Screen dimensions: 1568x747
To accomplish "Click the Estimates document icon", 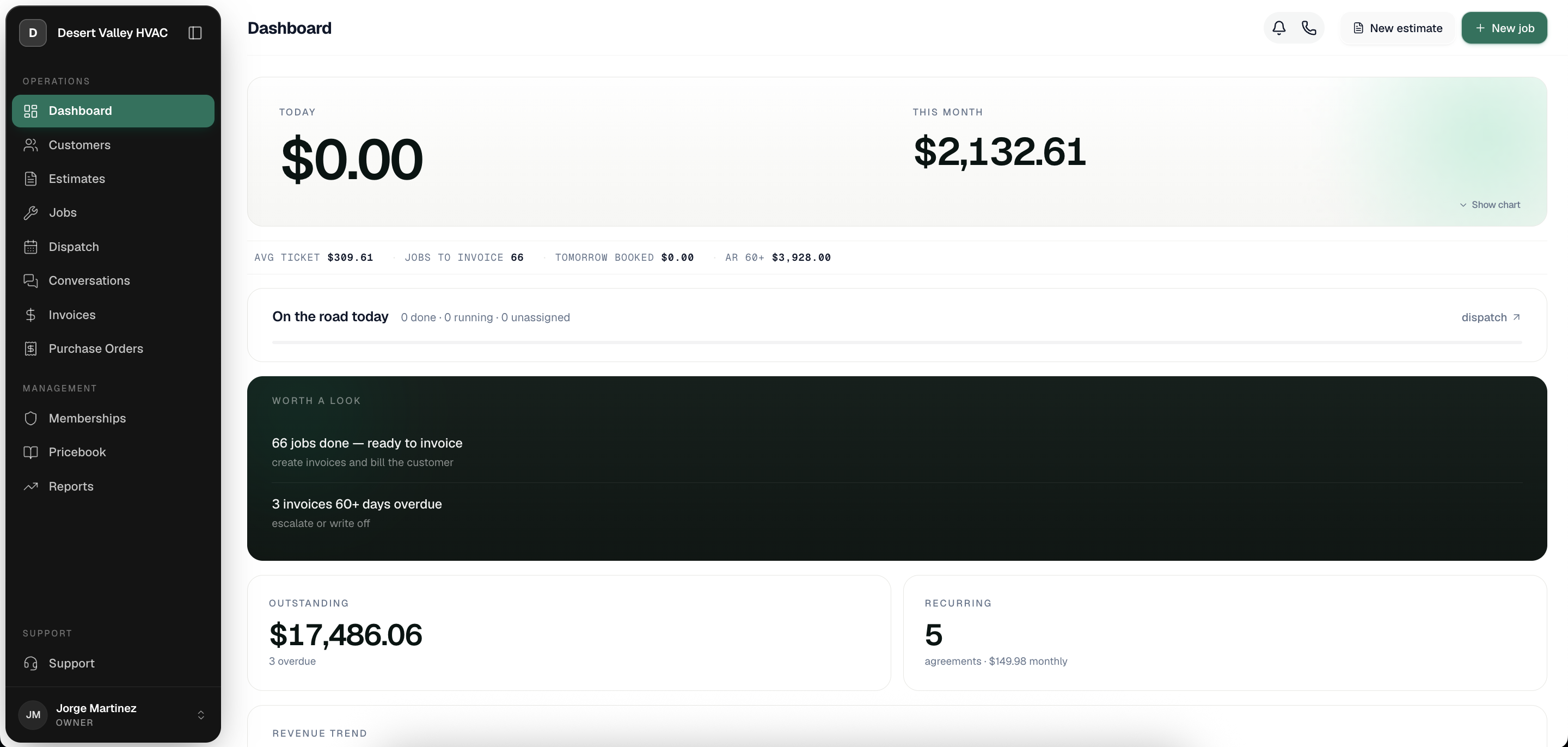I will [30, 179].
